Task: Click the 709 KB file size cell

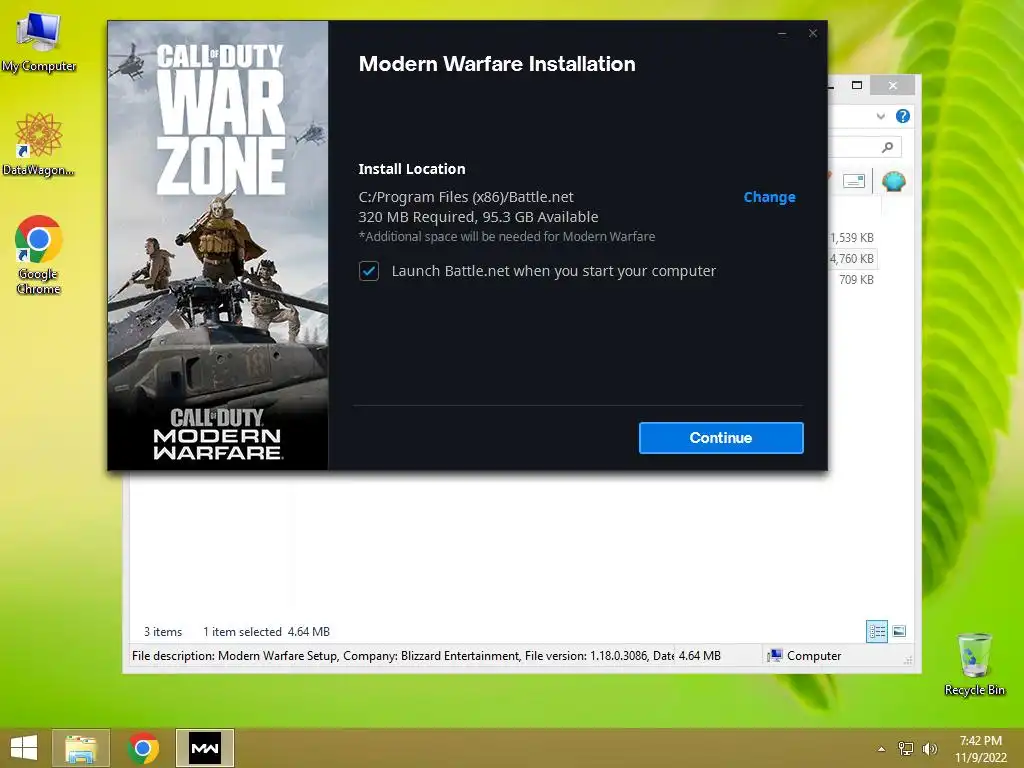Action: 856,280
